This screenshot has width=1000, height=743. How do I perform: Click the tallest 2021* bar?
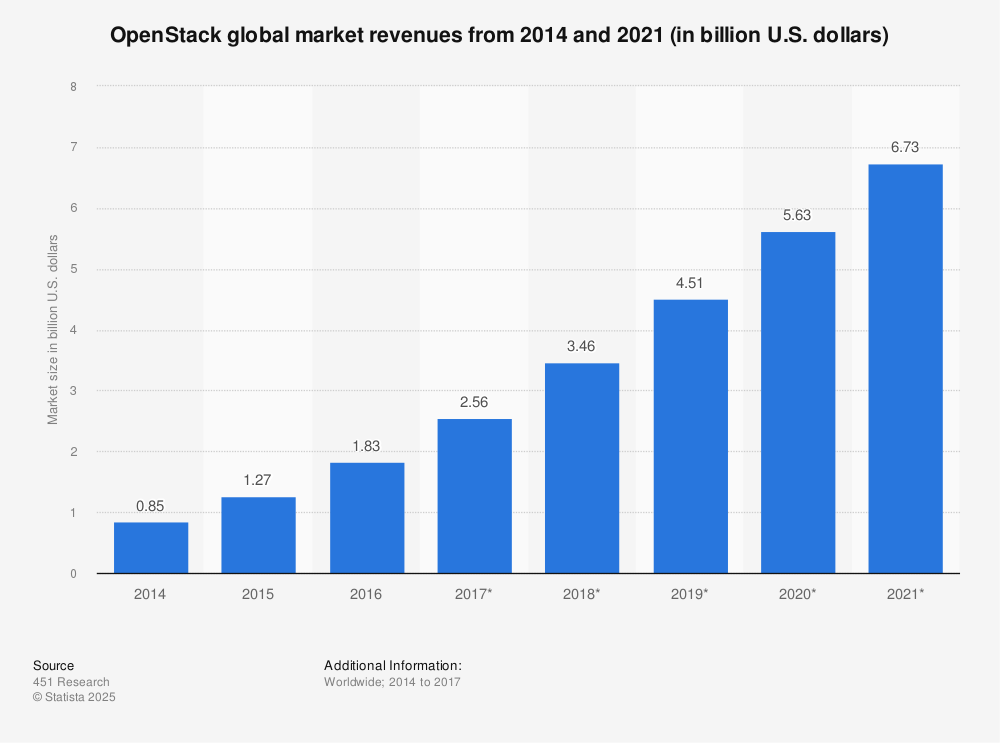coord(906,367)
